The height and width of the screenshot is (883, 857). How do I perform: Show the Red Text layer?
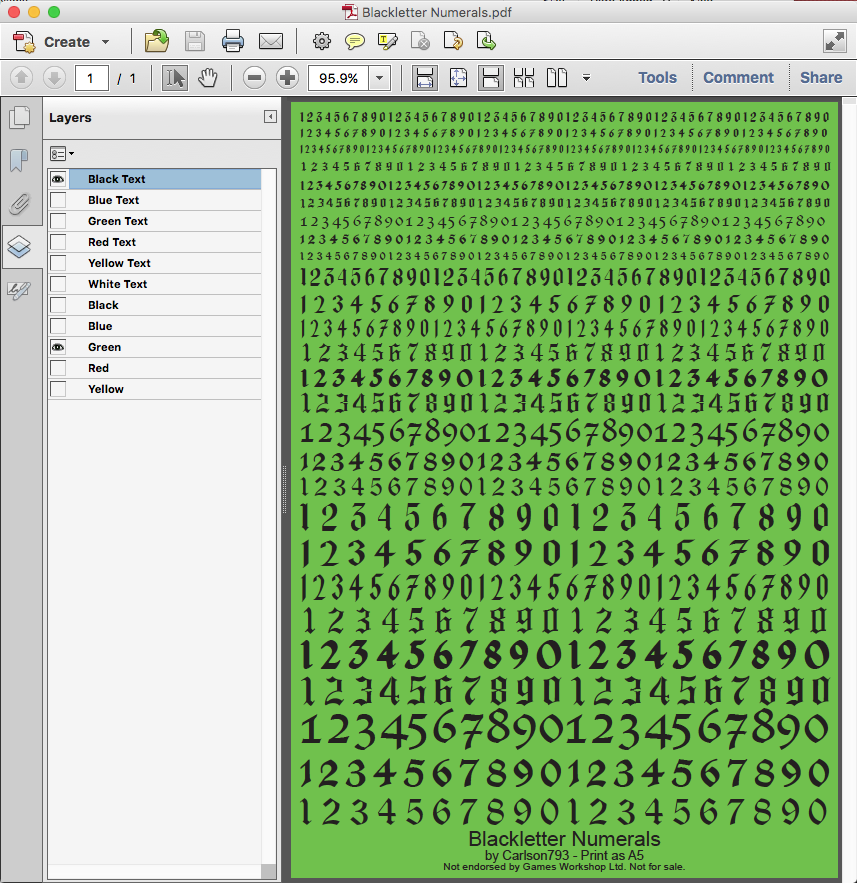(59, 242)
